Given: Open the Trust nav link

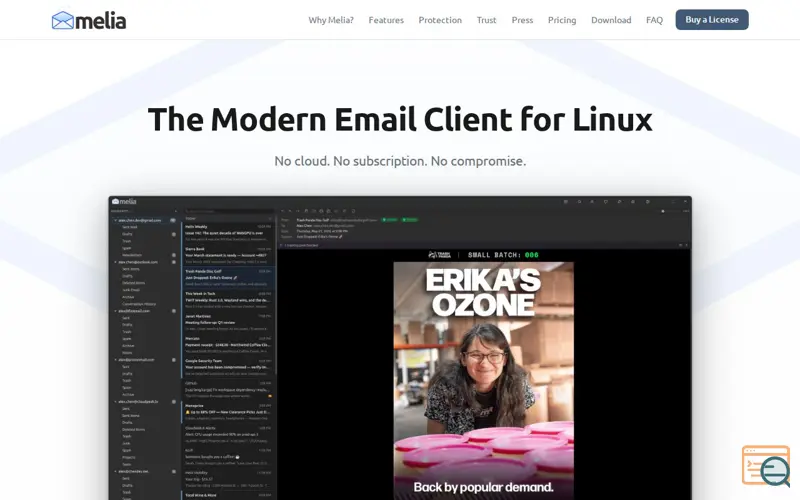Looking at the screenshot, I should click(x=486, y=20).
